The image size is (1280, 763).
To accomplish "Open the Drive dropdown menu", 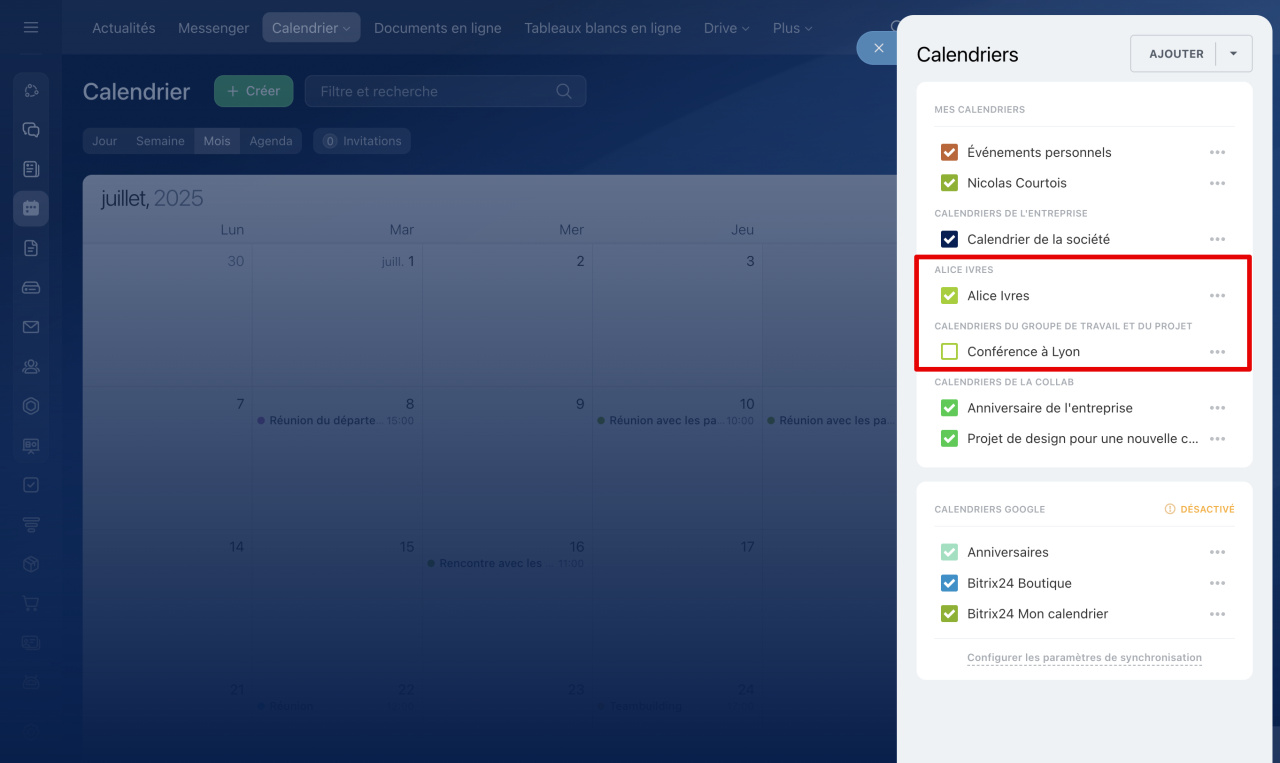I will tap(726, 28).
